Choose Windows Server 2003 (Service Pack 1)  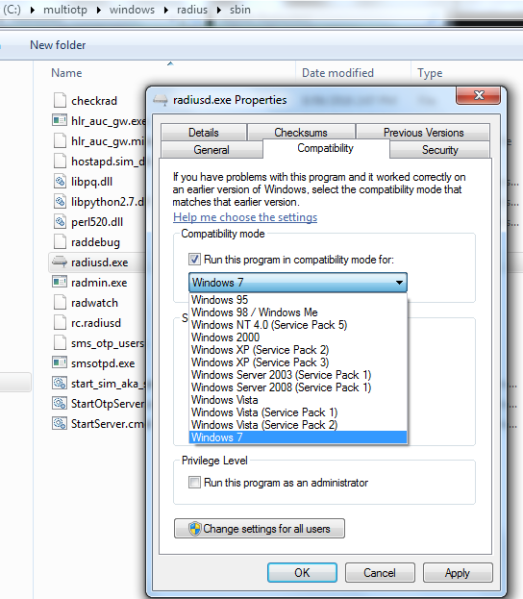298,375
